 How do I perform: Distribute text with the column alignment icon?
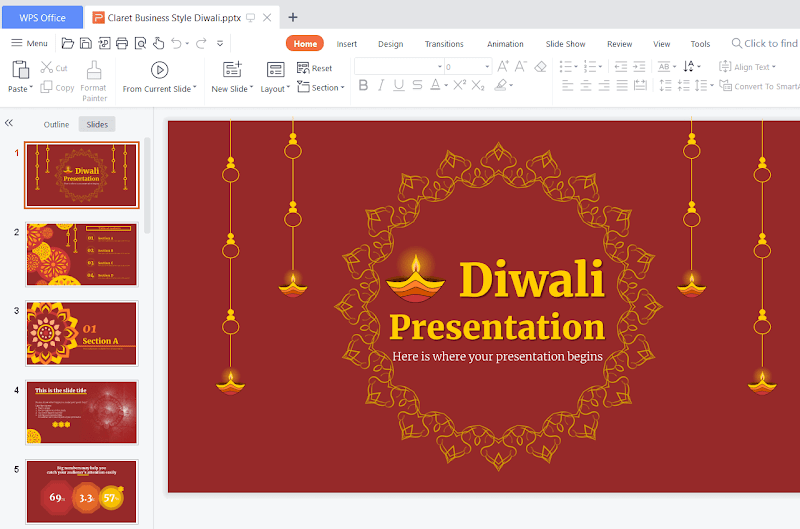[640, 85]
